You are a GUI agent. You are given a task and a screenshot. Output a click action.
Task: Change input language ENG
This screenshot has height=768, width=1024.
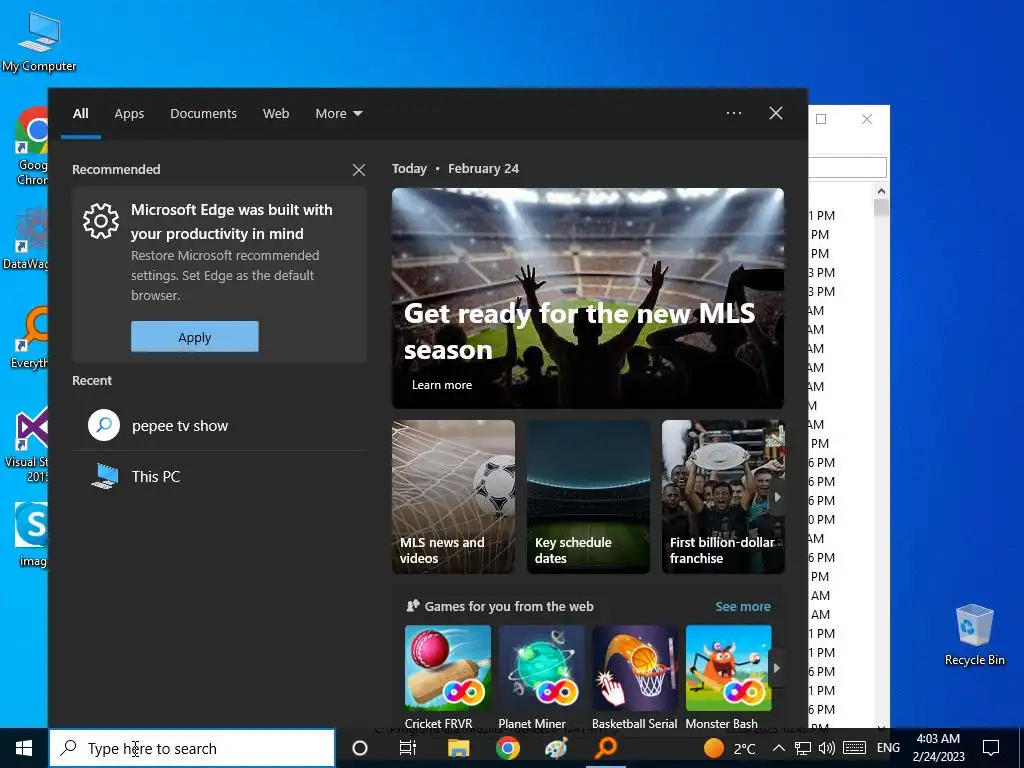pos(888,748)
